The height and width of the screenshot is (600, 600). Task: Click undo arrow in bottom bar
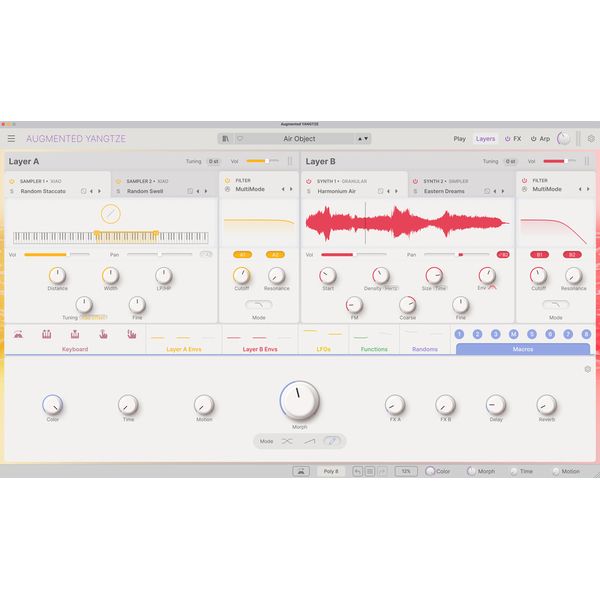(357, 471)
